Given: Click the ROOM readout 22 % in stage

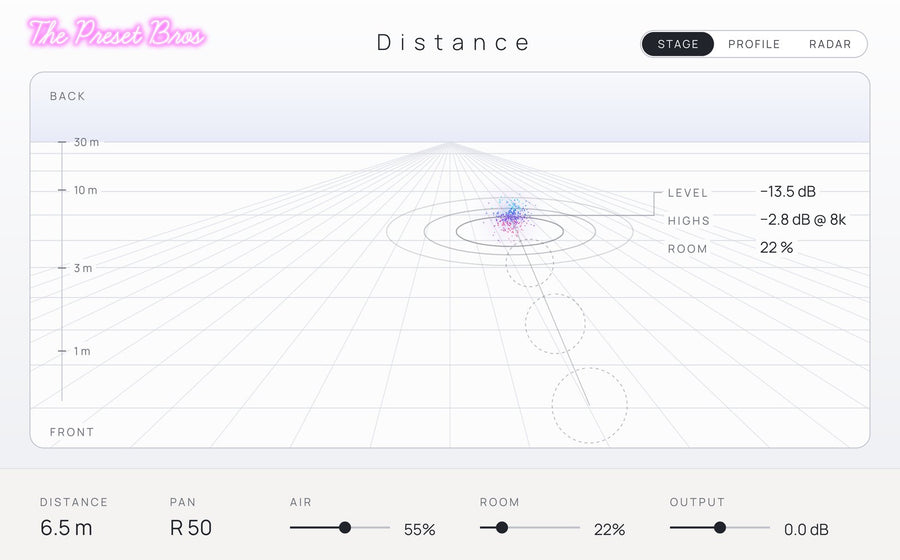Looking at the screenshot, I should tap(776, 248).
